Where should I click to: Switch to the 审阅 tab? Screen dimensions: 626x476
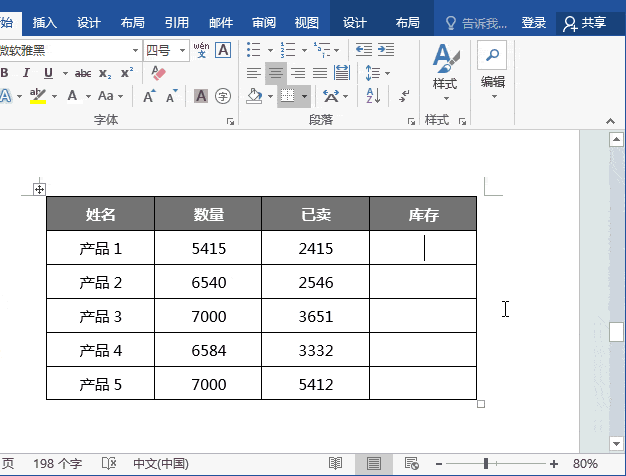pos(264,22)
